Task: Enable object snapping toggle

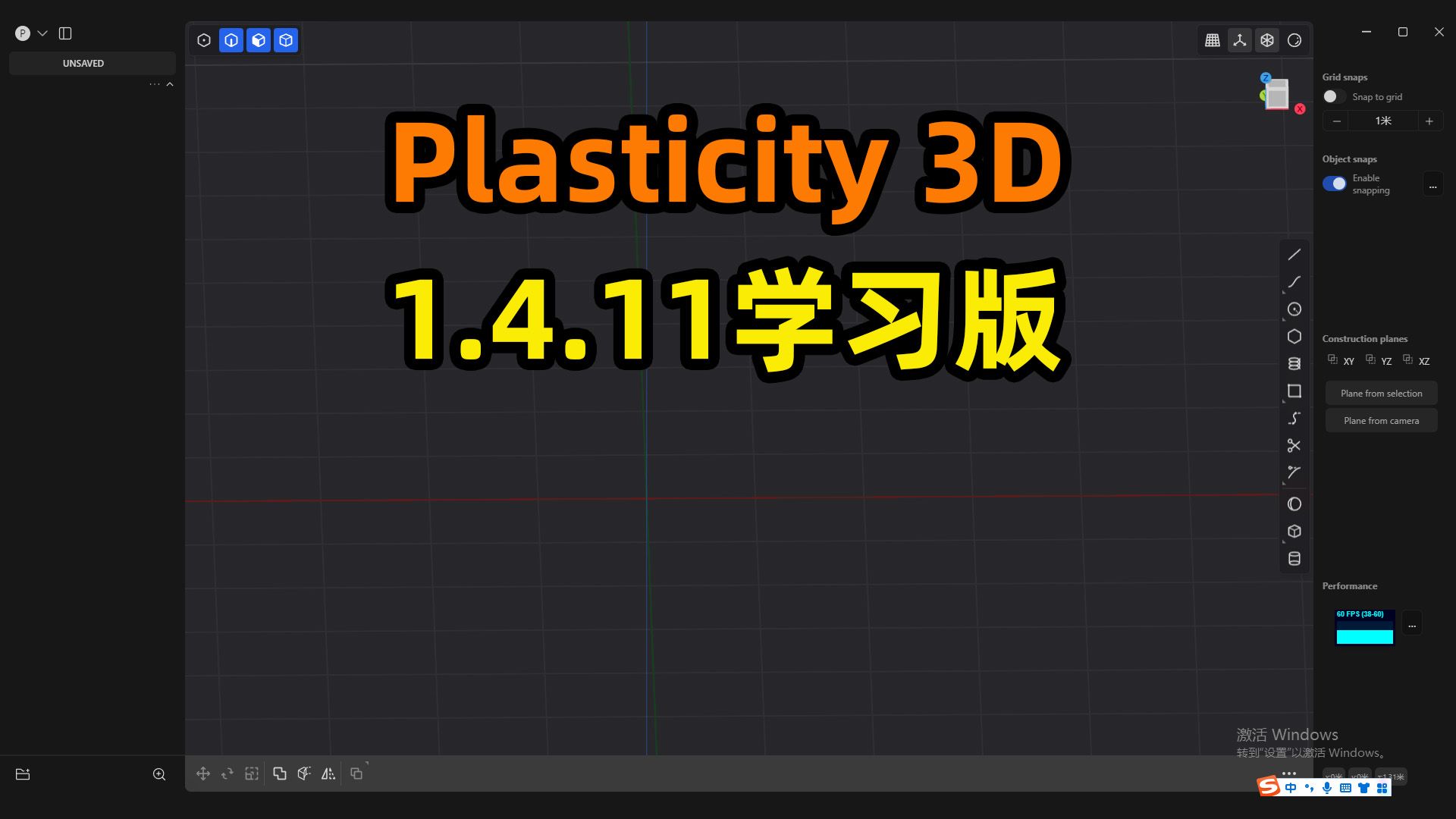Action: pos(1333,182)
